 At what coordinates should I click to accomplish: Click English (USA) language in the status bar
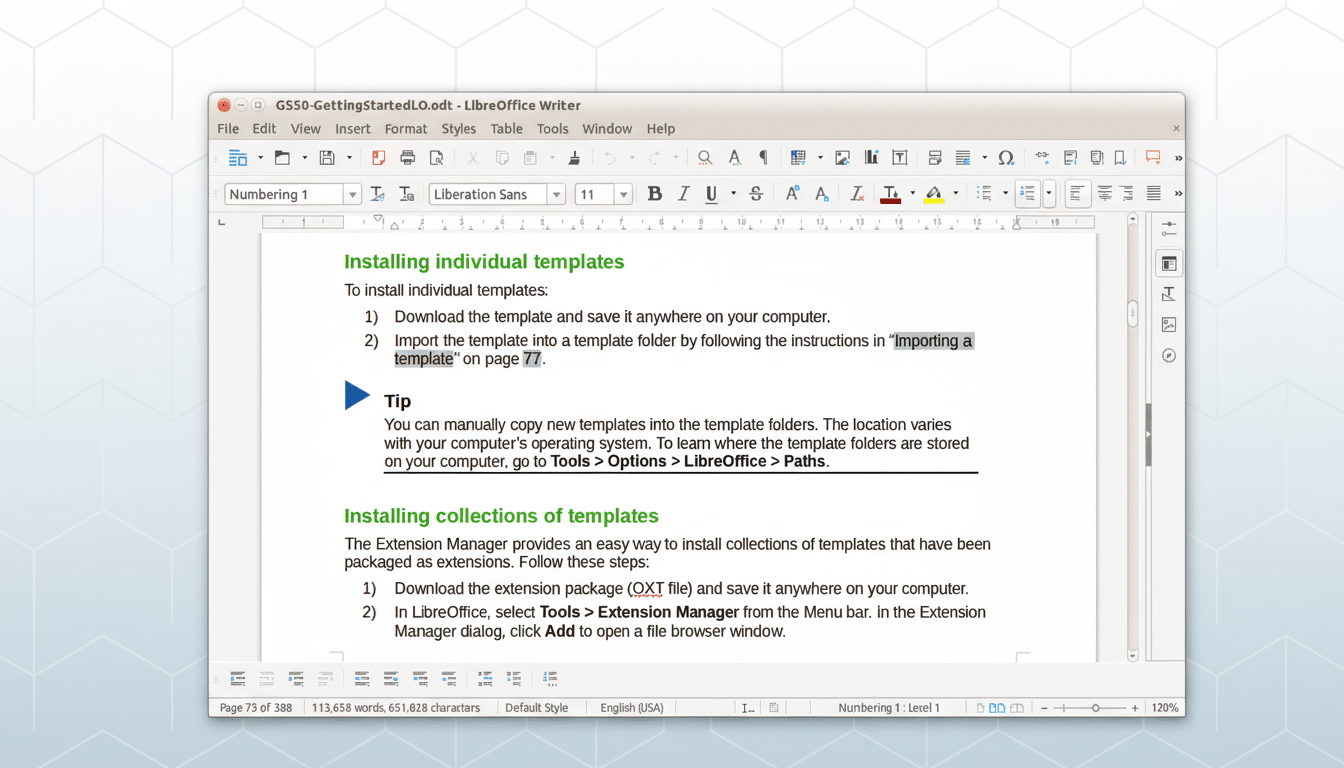pyautogui.click(x=631, y=707)
